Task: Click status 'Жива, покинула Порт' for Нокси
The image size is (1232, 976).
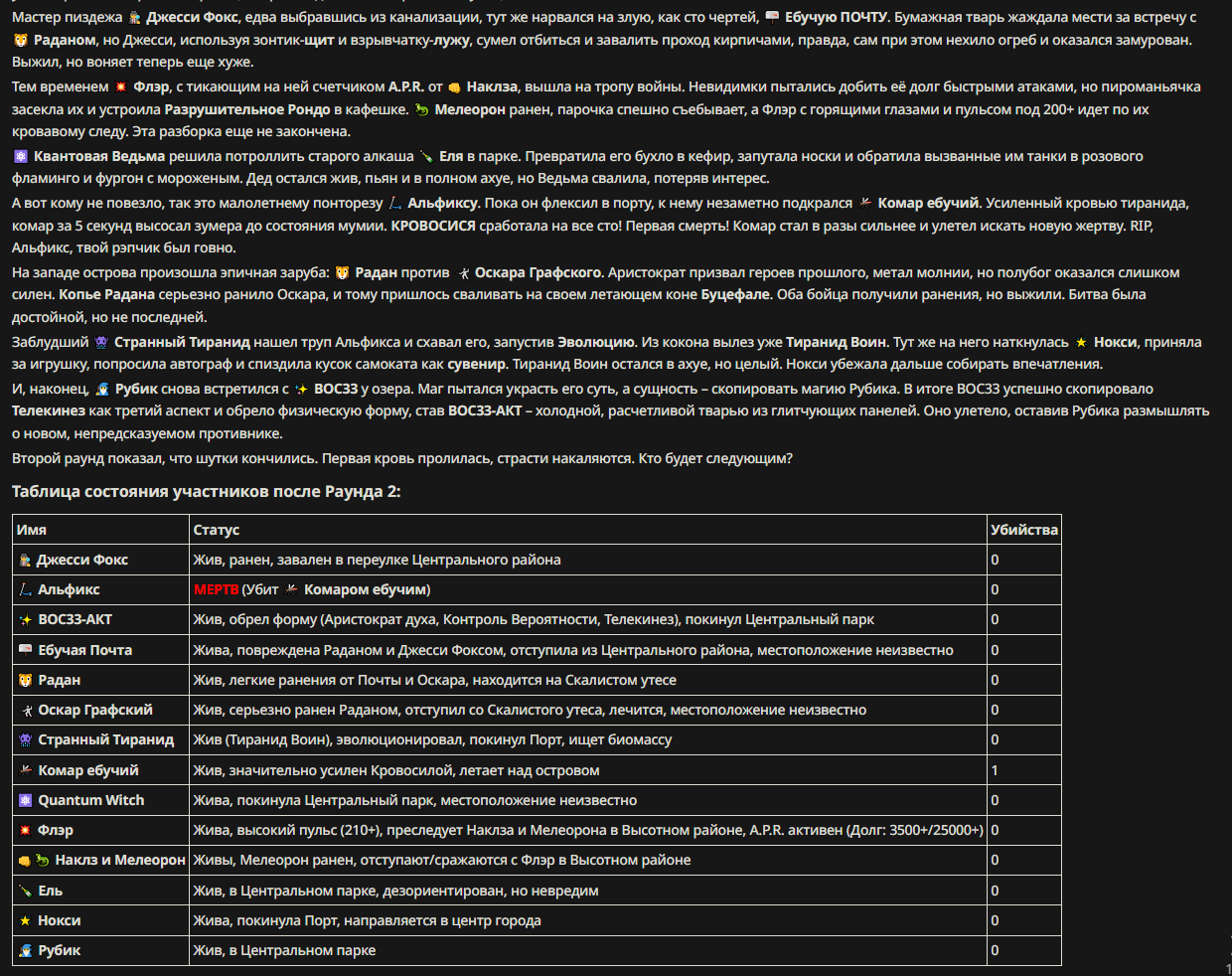Action: pos(368,921)
